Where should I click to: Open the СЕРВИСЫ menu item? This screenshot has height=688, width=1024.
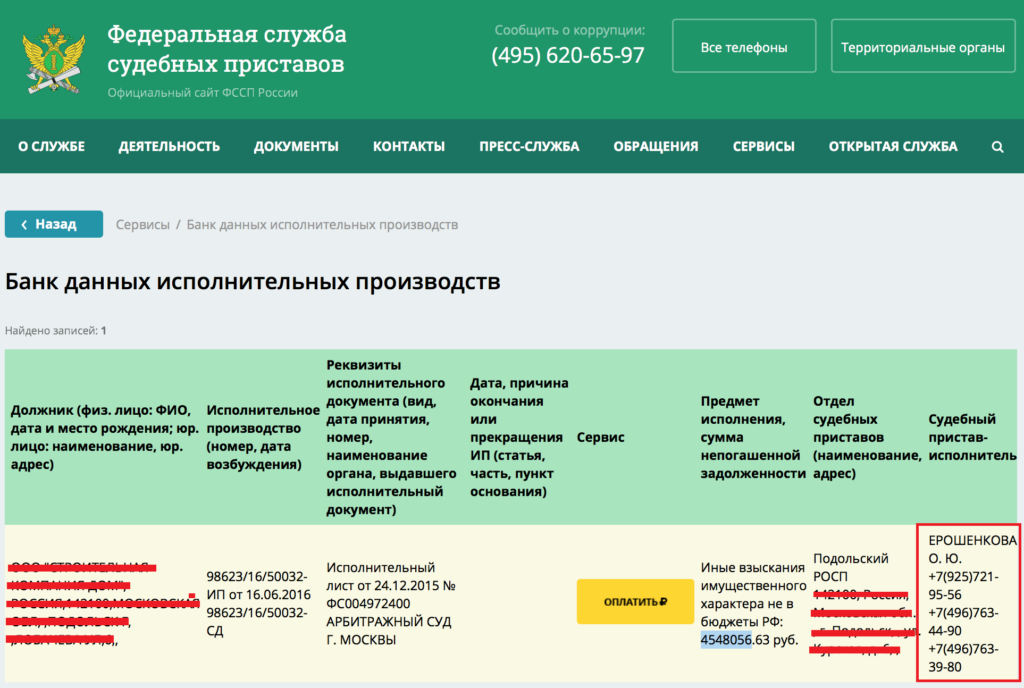pos(763,146)
